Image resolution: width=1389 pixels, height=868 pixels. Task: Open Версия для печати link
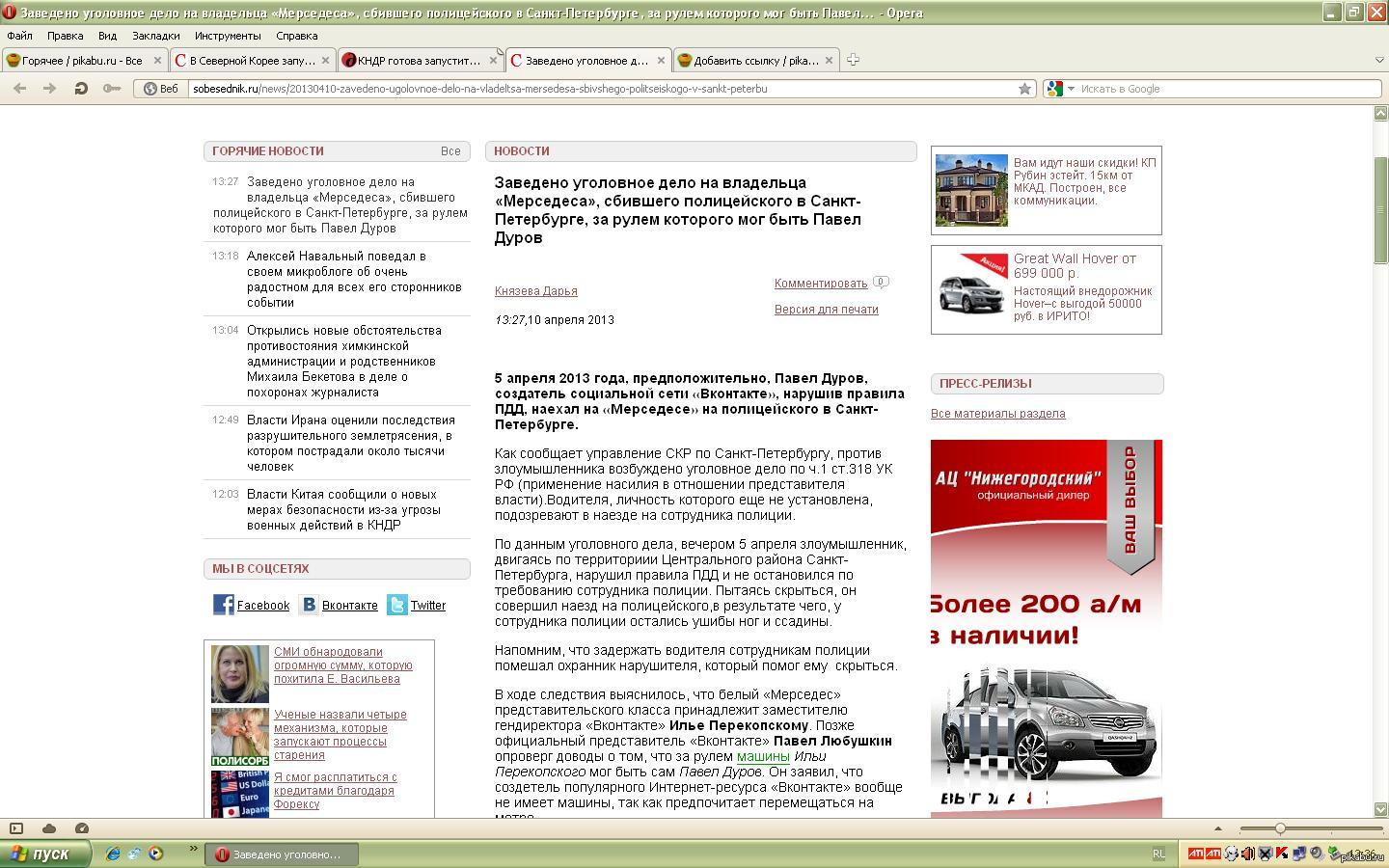coord(827,310)
